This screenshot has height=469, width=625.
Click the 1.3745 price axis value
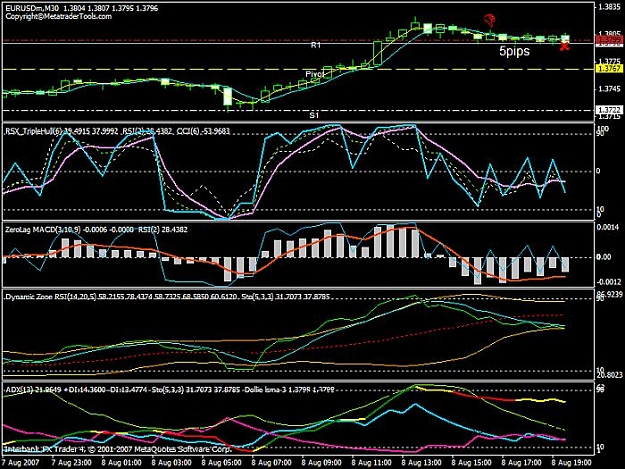pyautogui.click(x=609, y=89)
